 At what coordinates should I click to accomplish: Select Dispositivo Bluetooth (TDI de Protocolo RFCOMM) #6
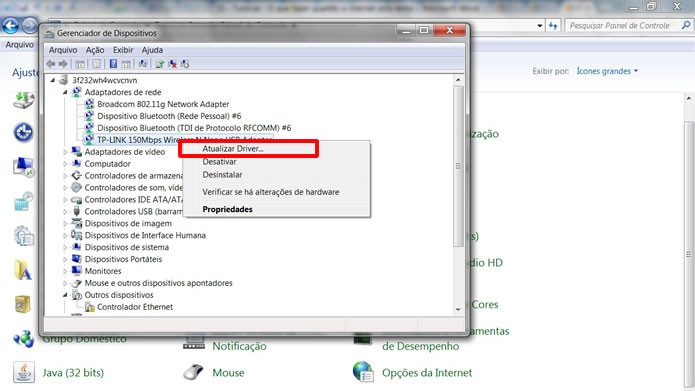pos(194,128)
